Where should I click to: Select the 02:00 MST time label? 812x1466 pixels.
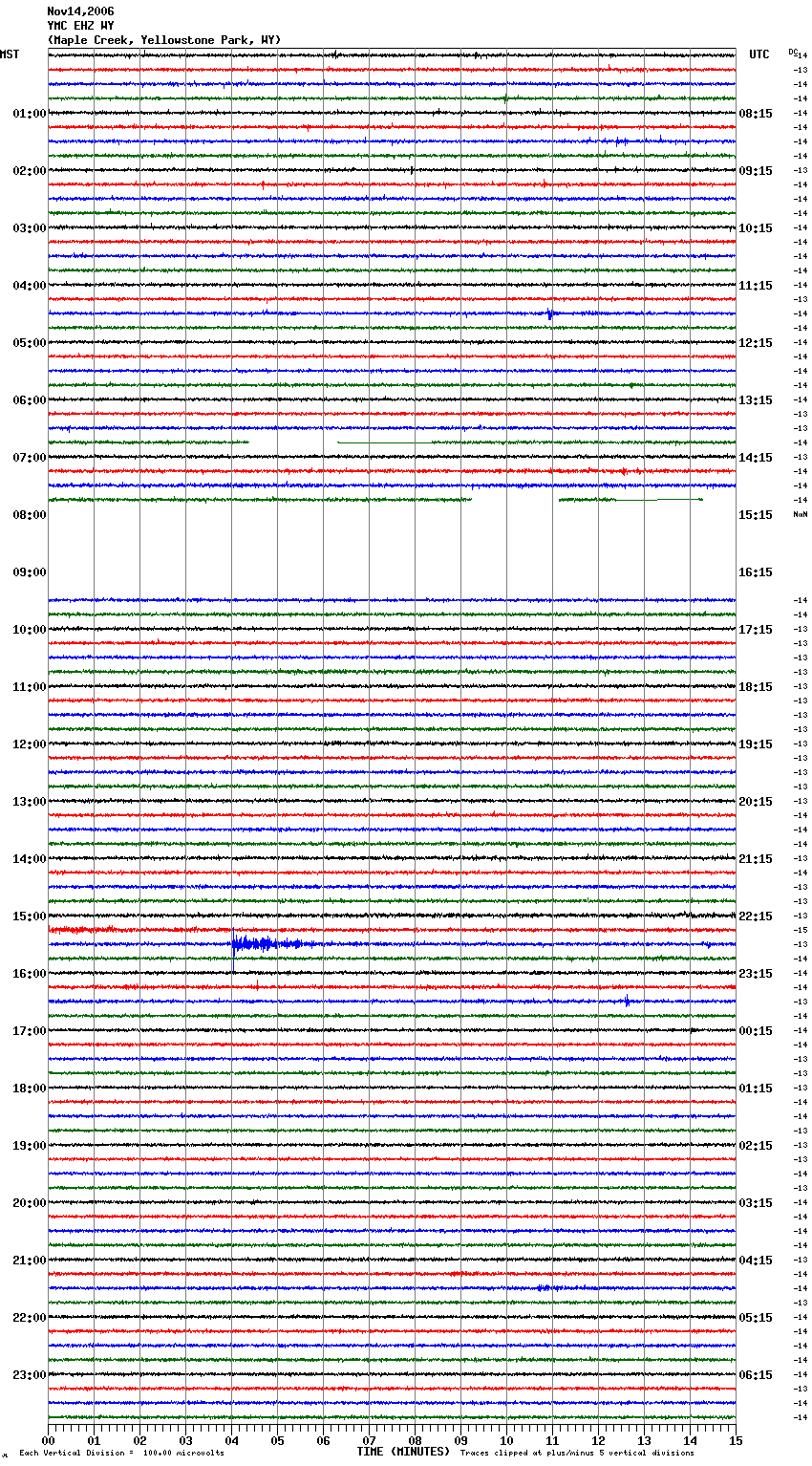pos(30,171)
